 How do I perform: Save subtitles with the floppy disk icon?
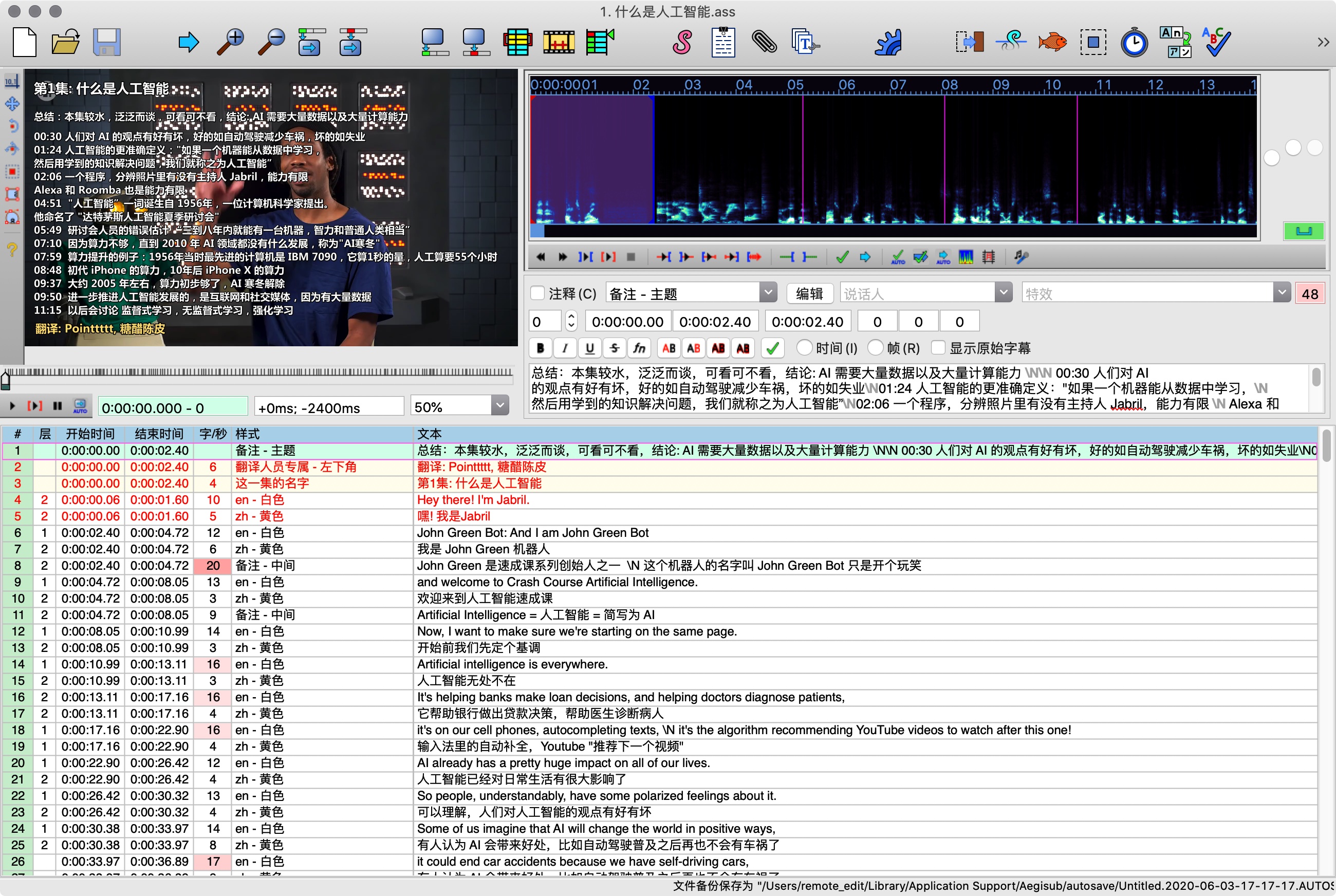tap(107, 42)
